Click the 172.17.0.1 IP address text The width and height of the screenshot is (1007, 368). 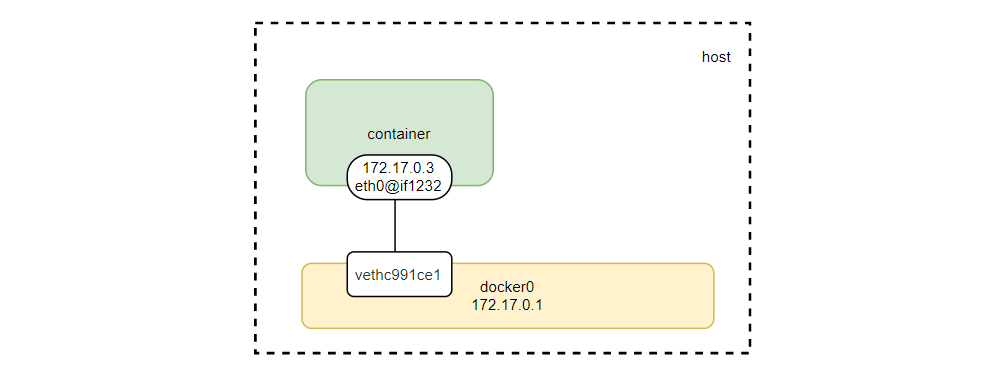[507, 305]
